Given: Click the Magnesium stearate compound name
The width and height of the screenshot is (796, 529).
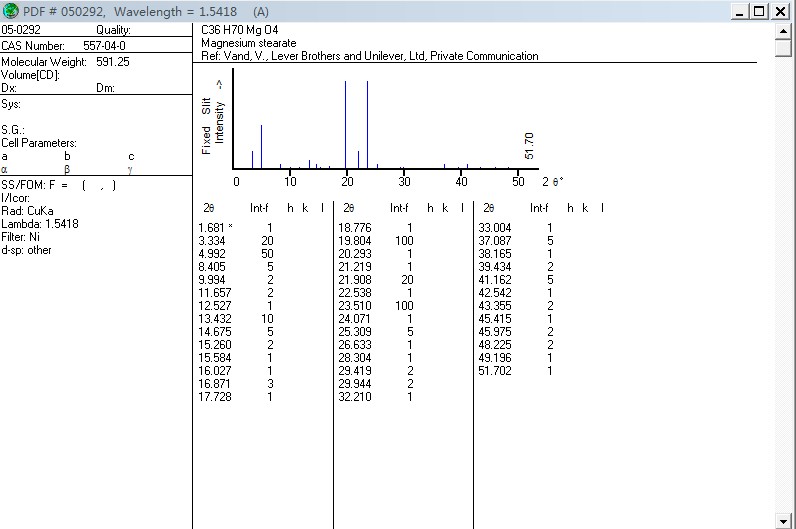Looking at the screenshot, I should [249, 43].
